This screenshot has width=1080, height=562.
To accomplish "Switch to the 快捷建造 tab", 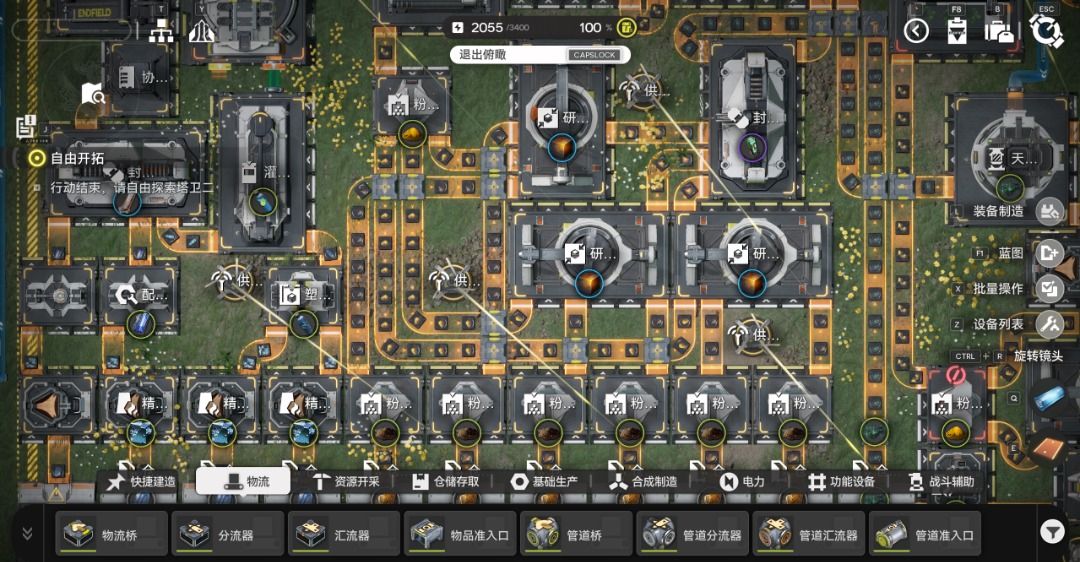I will pyautogui.click(x=142, y=481).
